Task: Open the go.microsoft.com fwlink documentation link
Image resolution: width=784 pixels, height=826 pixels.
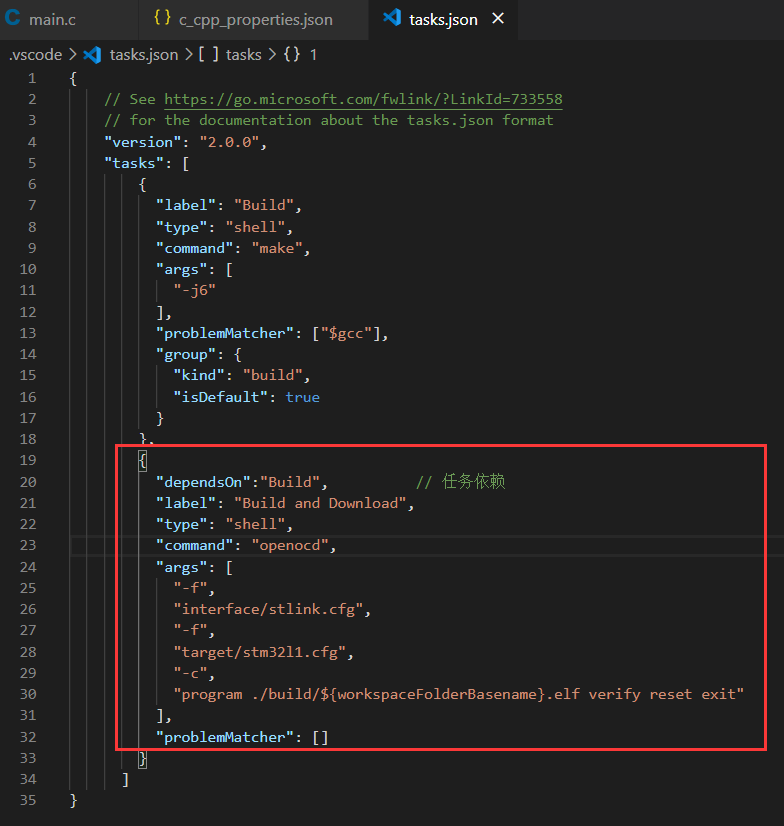Action: pos(363,99)
